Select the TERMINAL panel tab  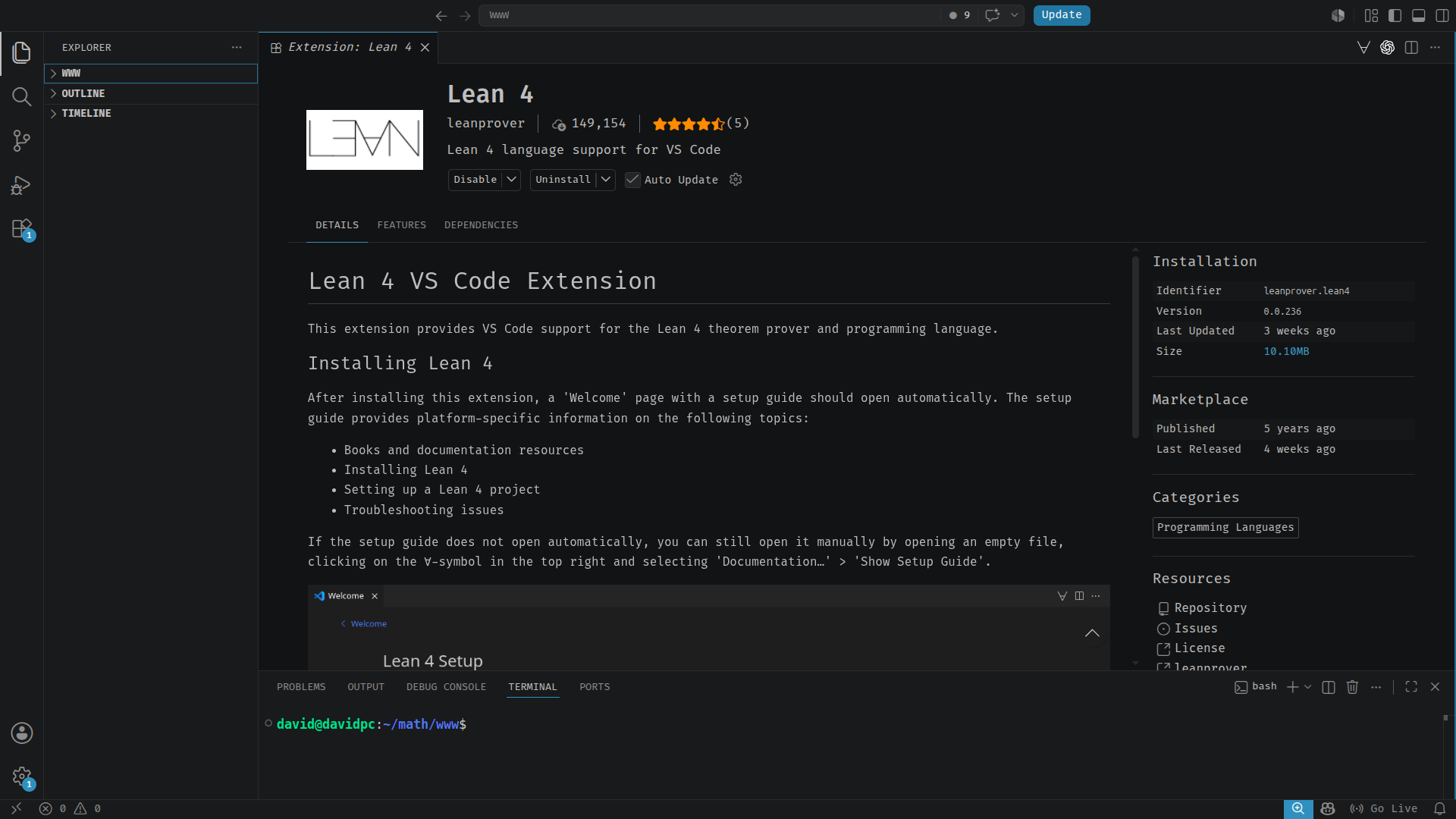(x=533, y=687)
